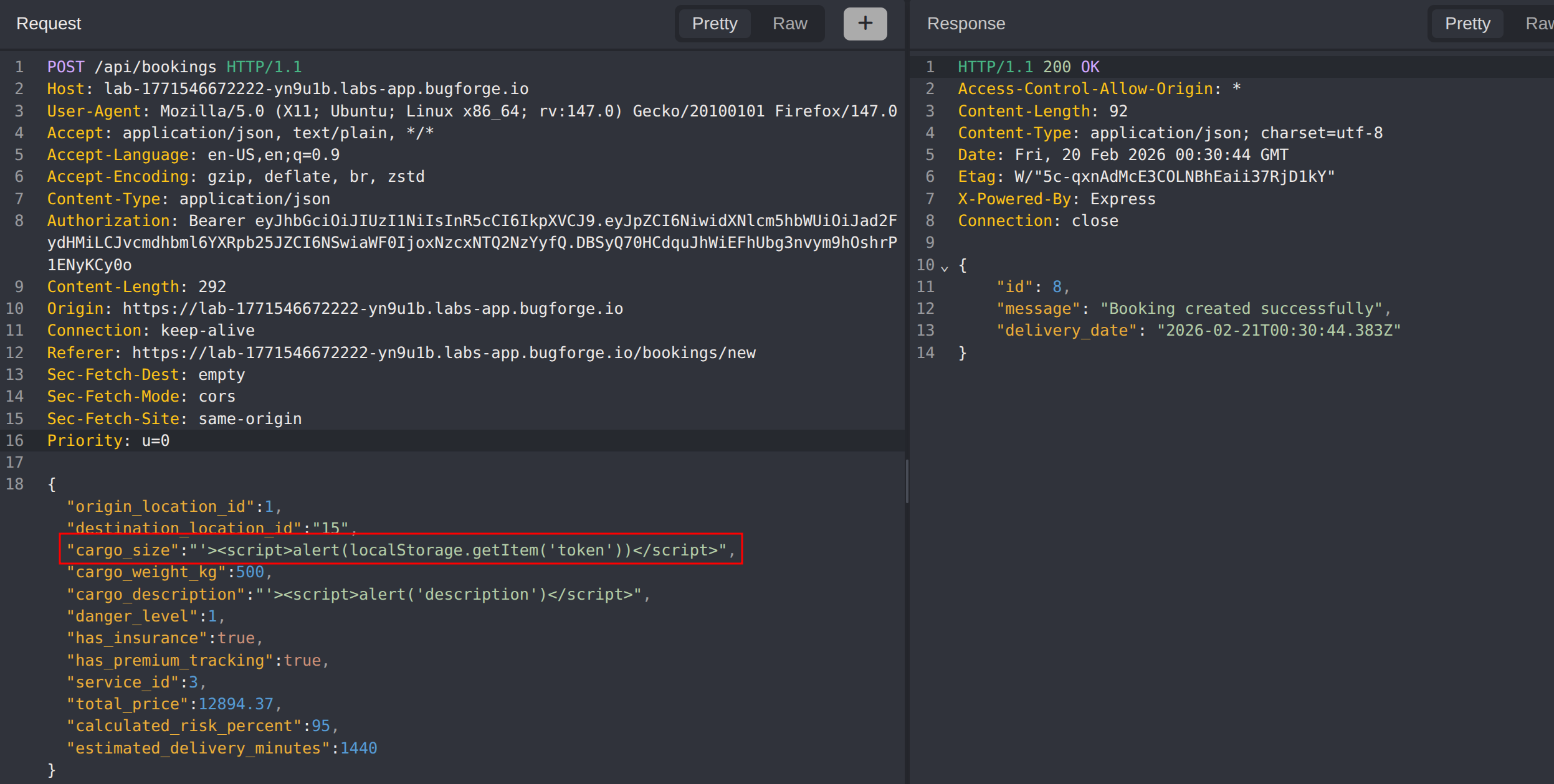
Task: Click the highlighted cargo_size payload line
Action: point(400,550)
